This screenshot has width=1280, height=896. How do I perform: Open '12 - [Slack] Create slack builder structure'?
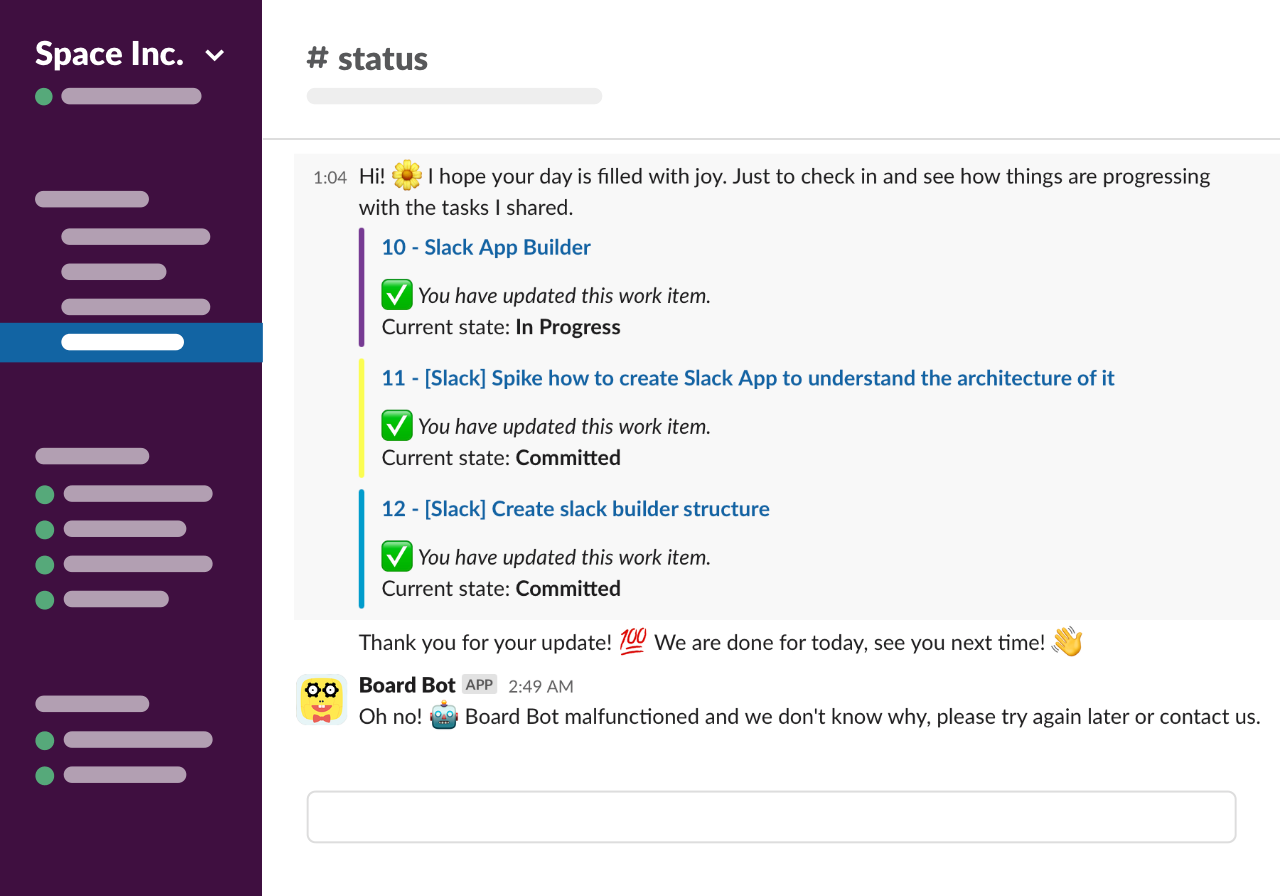coord(575,509)
